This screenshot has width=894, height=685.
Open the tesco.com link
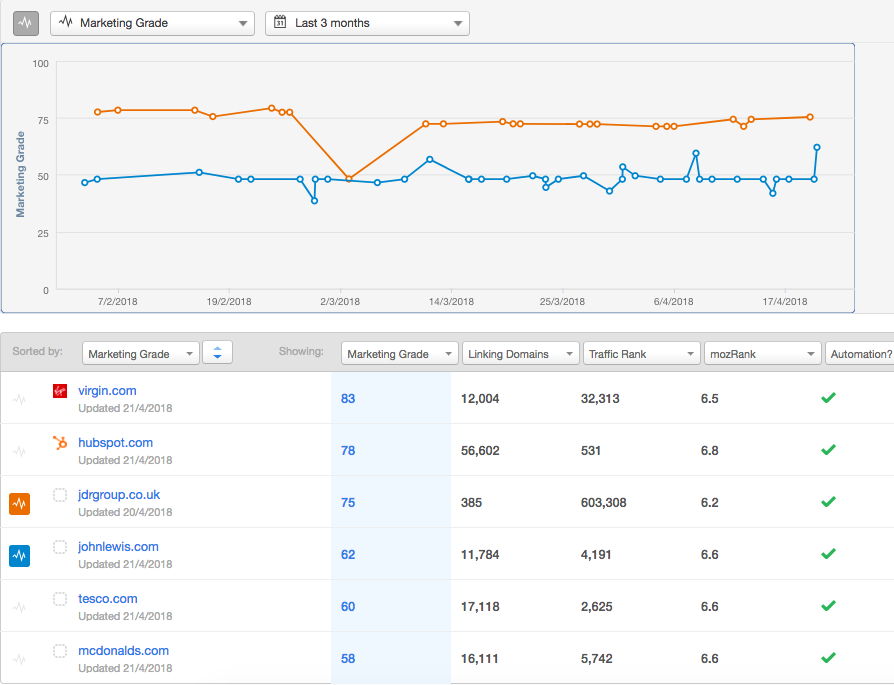[108, 598]
